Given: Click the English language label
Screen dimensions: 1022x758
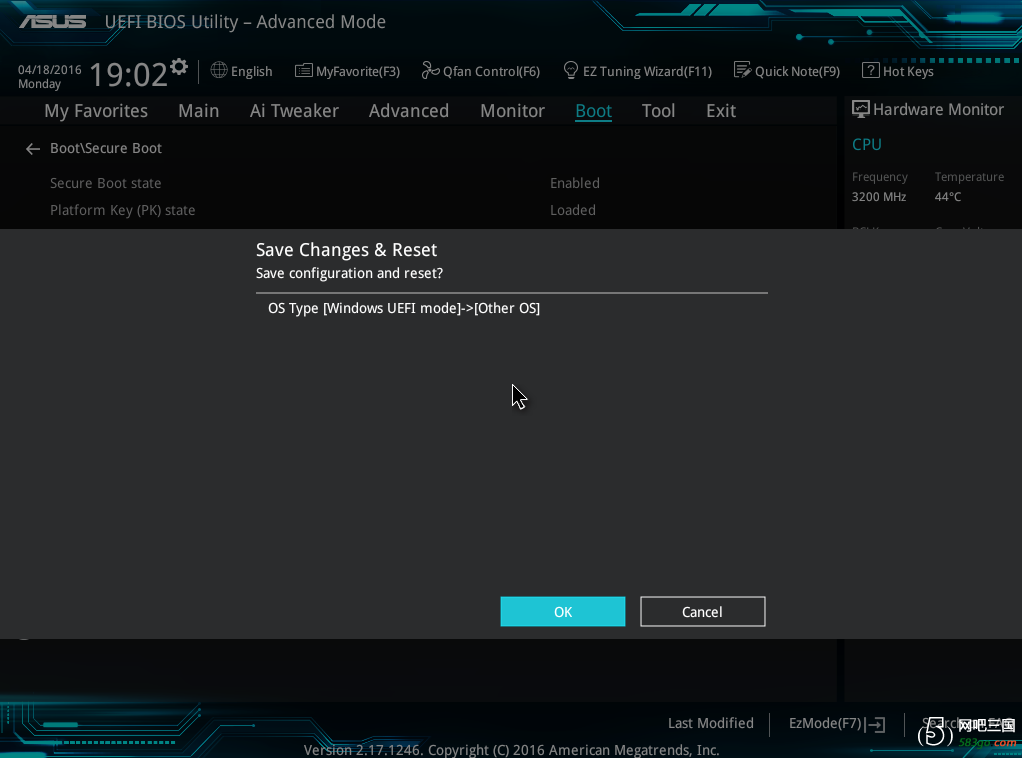Looking at the screenshot, I should [x=252, y=72].
